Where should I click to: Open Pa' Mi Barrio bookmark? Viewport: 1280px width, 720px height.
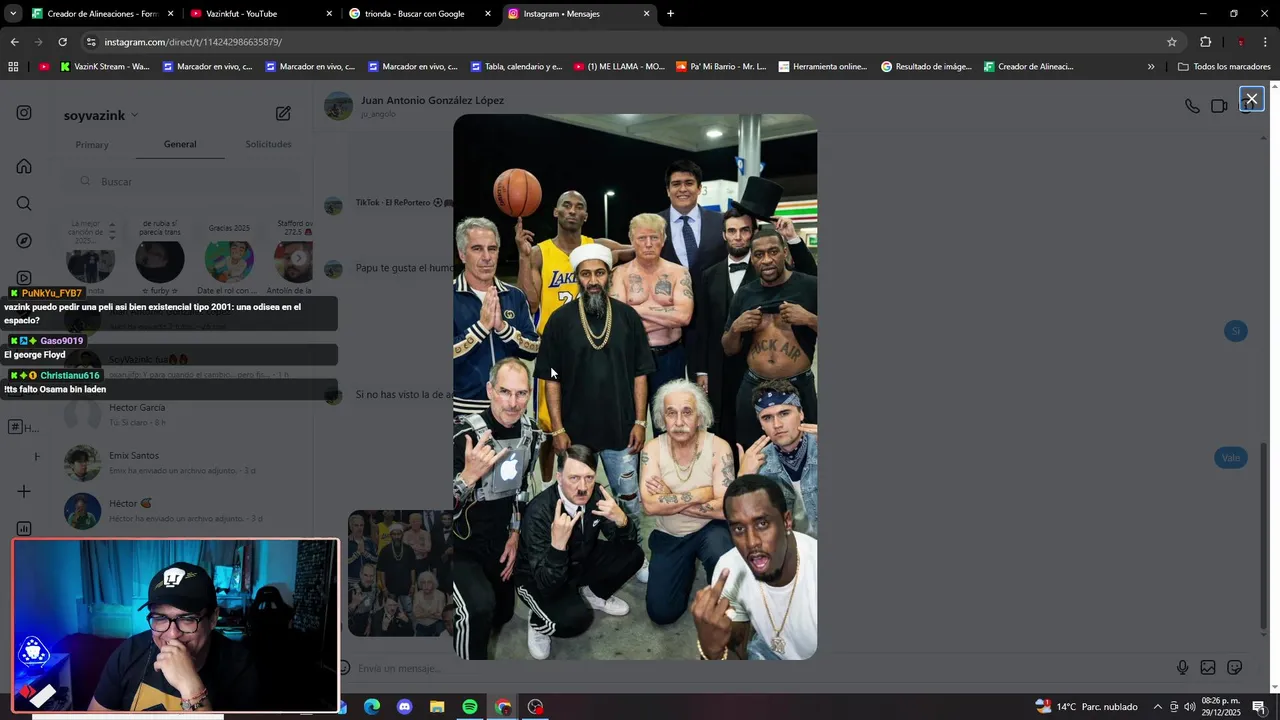point(721,67)
